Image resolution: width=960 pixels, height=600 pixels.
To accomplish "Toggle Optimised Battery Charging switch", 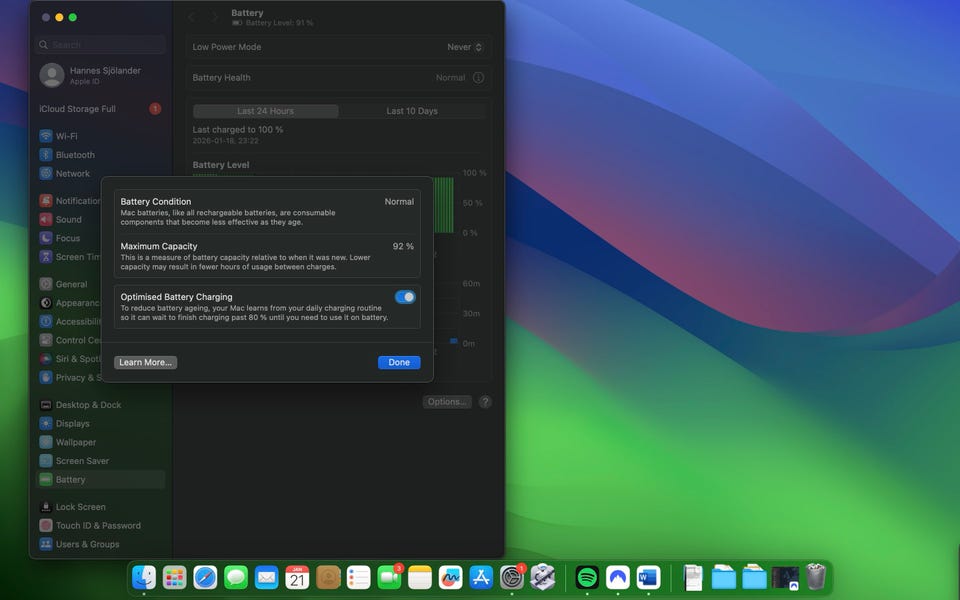I will point(405,297).
